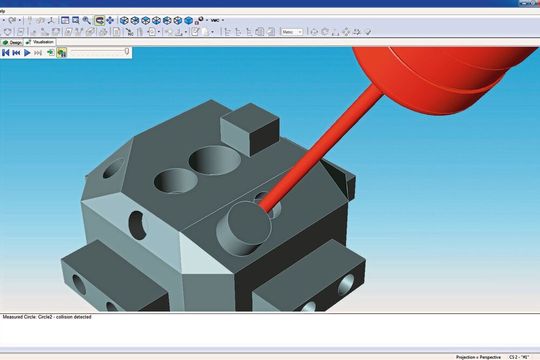Image resolution: width=540 pixels, height=360 pixels.
Task: Click the green arrow icon beside playback controls
Action: click(x=51, y=52)
